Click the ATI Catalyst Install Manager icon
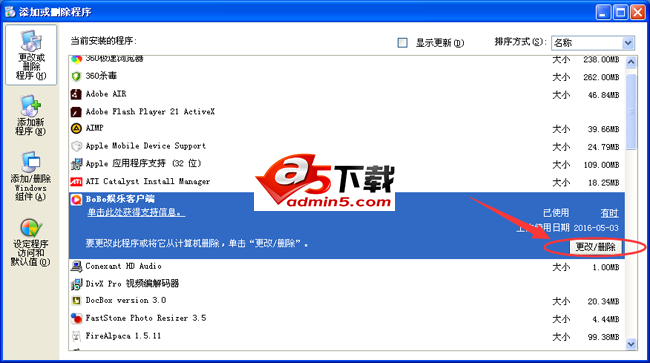Viewport: 650px width, 363px height. point(76,182)
